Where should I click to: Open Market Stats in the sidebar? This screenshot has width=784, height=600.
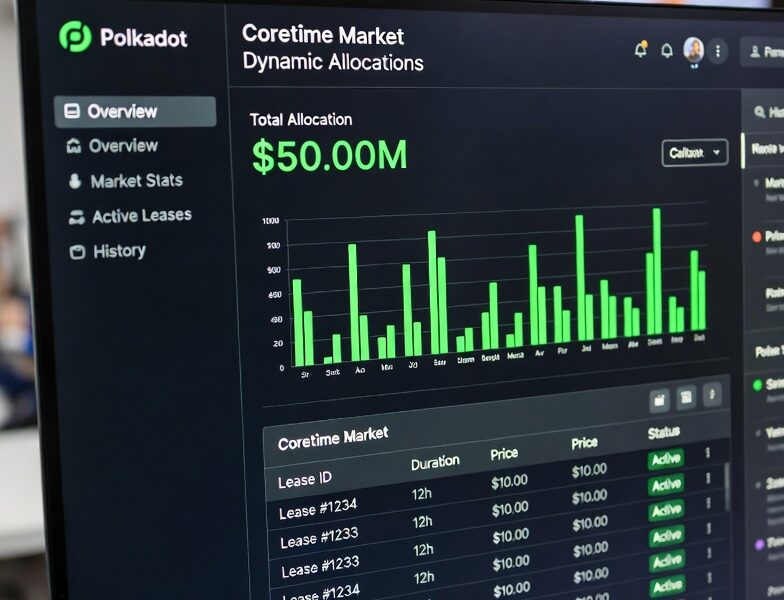[136, 180]
